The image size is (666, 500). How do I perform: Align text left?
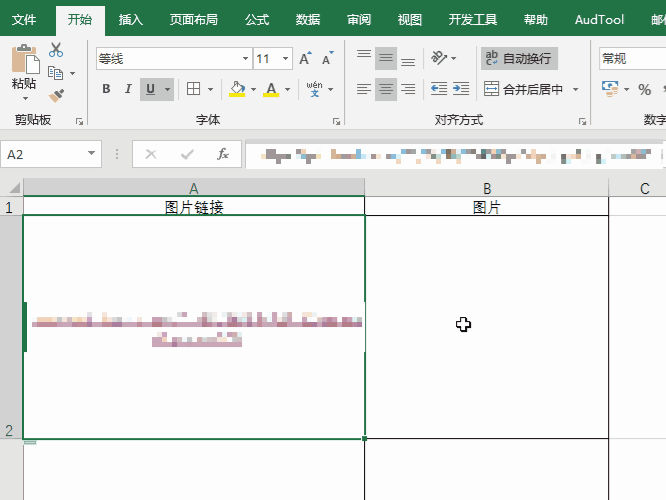[x=364, y=89]
